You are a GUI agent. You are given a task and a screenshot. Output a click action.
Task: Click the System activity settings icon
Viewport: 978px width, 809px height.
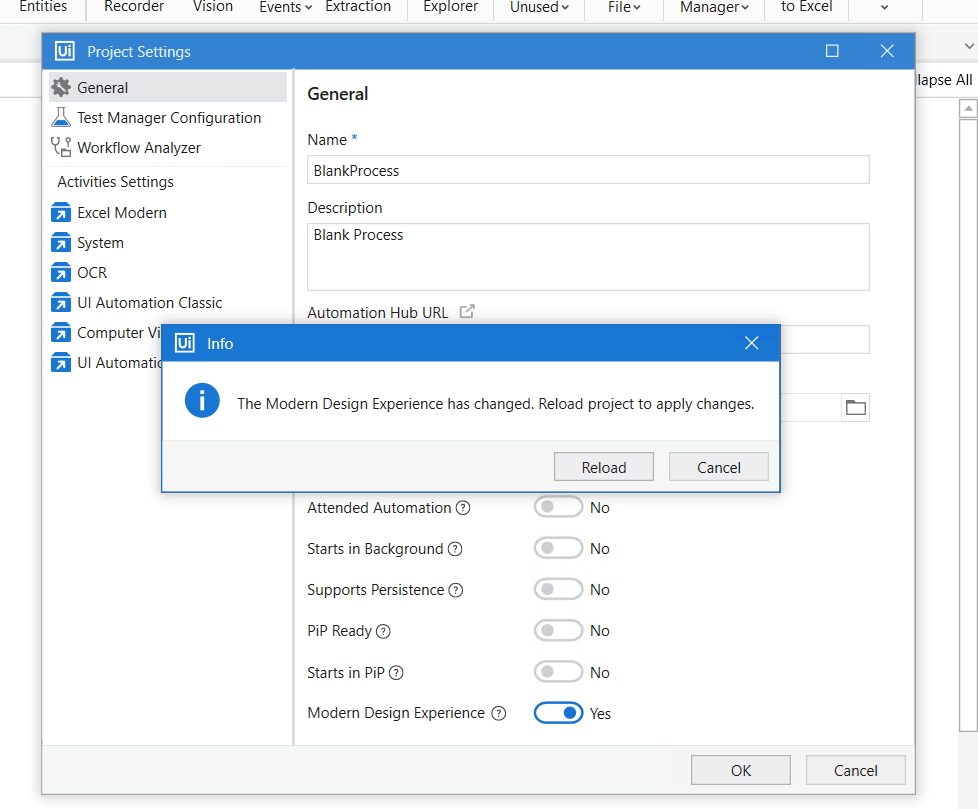click(61, 243)
